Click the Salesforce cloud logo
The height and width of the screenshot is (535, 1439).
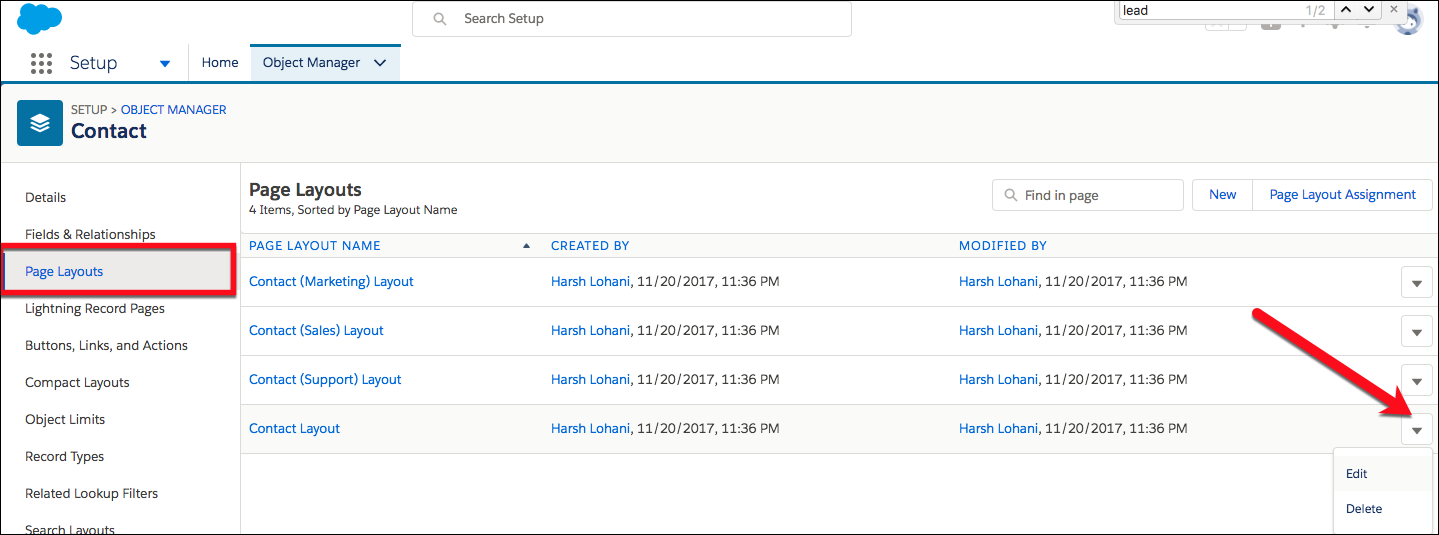point(40,18)
